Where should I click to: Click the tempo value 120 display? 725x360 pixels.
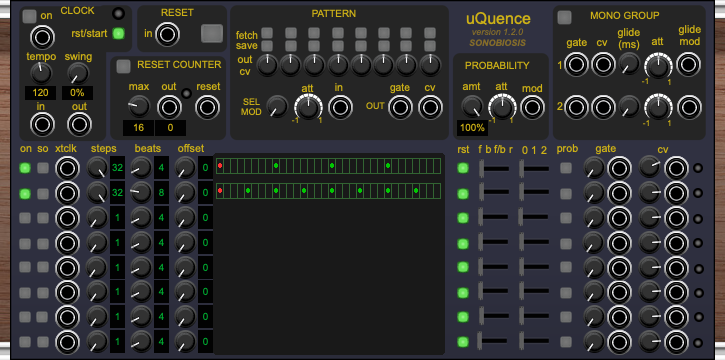coord(41,93)
